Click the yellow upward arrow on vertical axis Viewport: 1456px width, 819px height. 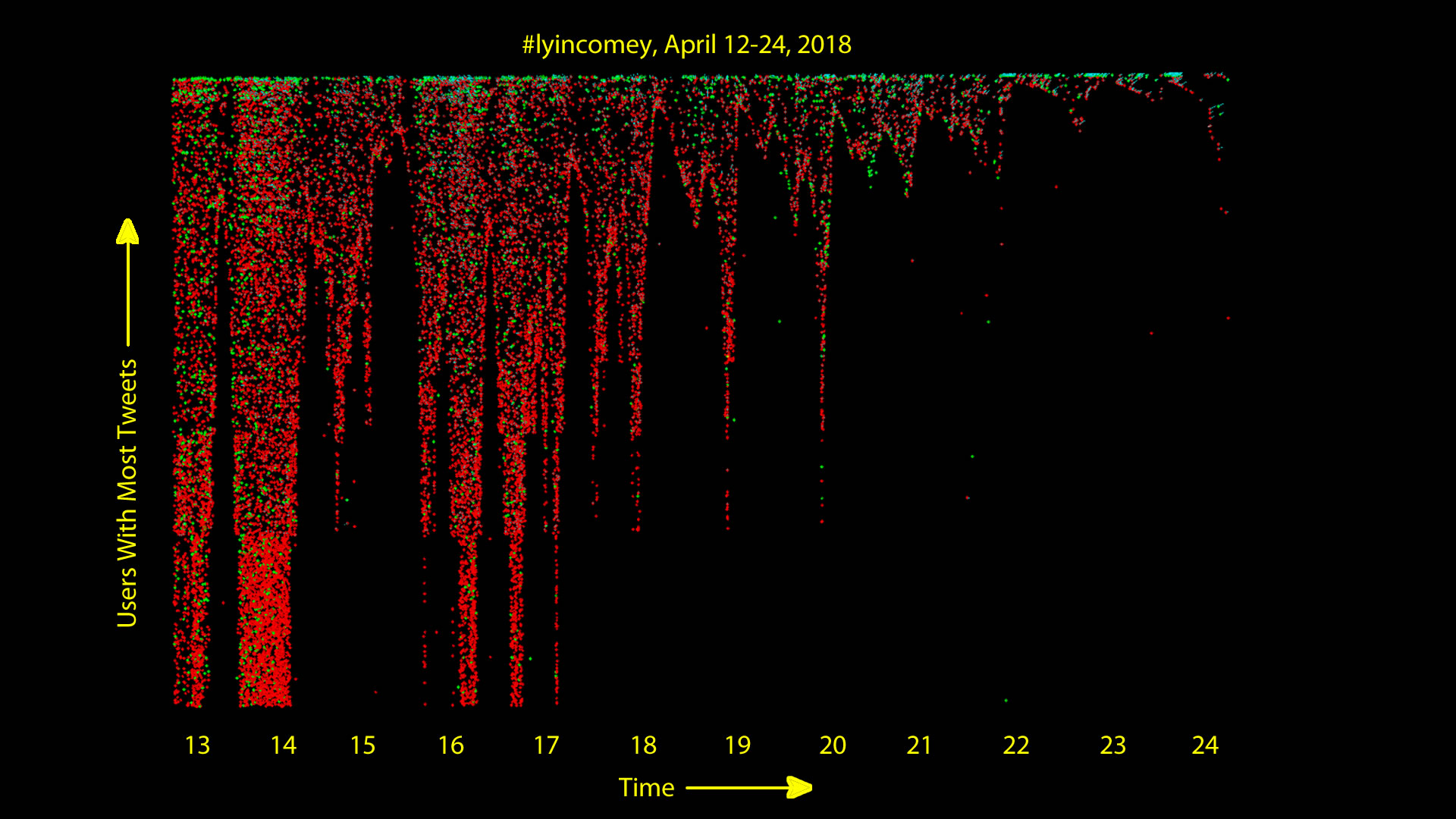tap(127, 281)
